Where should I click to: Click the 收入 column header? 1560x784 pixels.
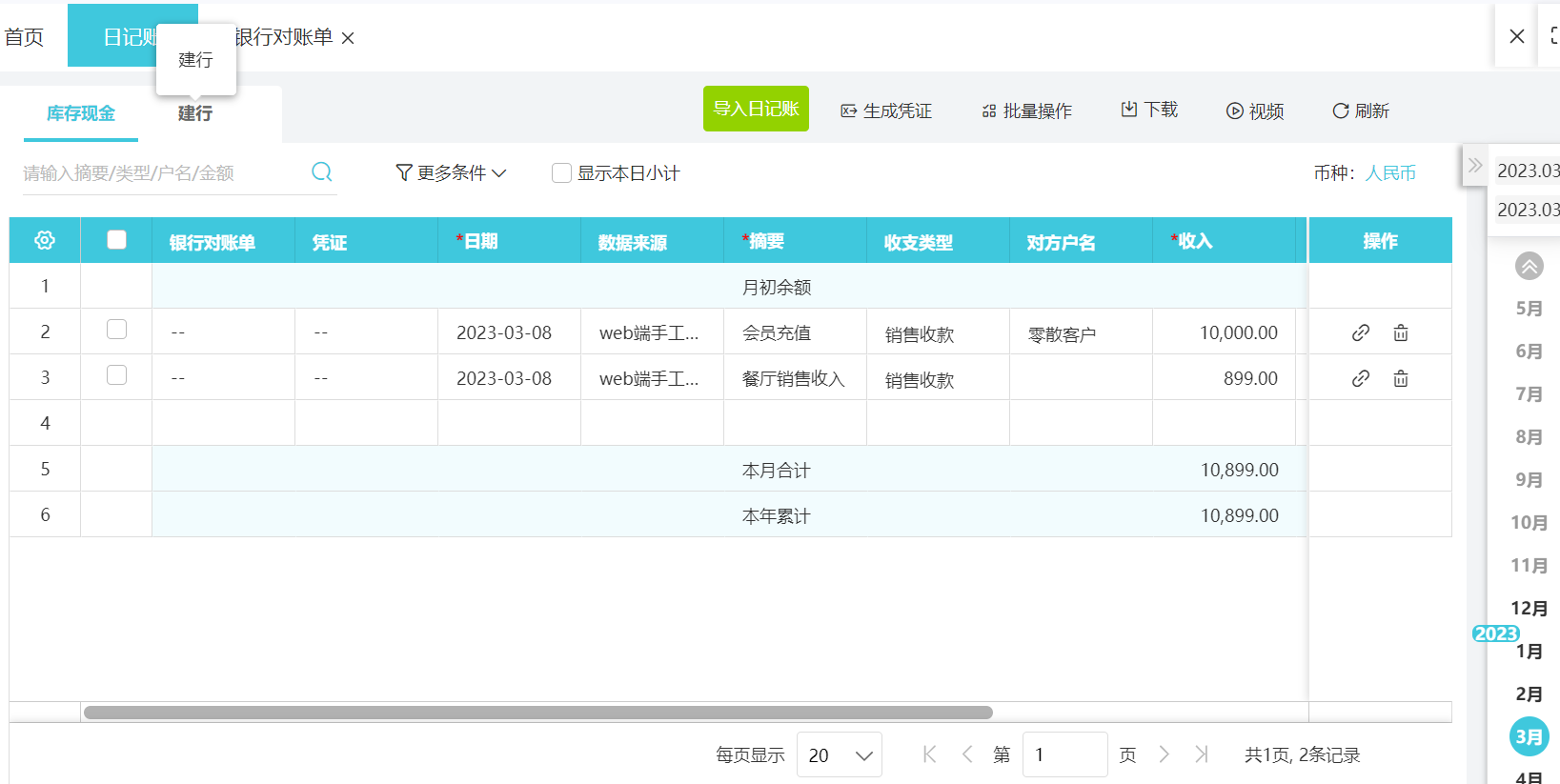pos(1225,240)
